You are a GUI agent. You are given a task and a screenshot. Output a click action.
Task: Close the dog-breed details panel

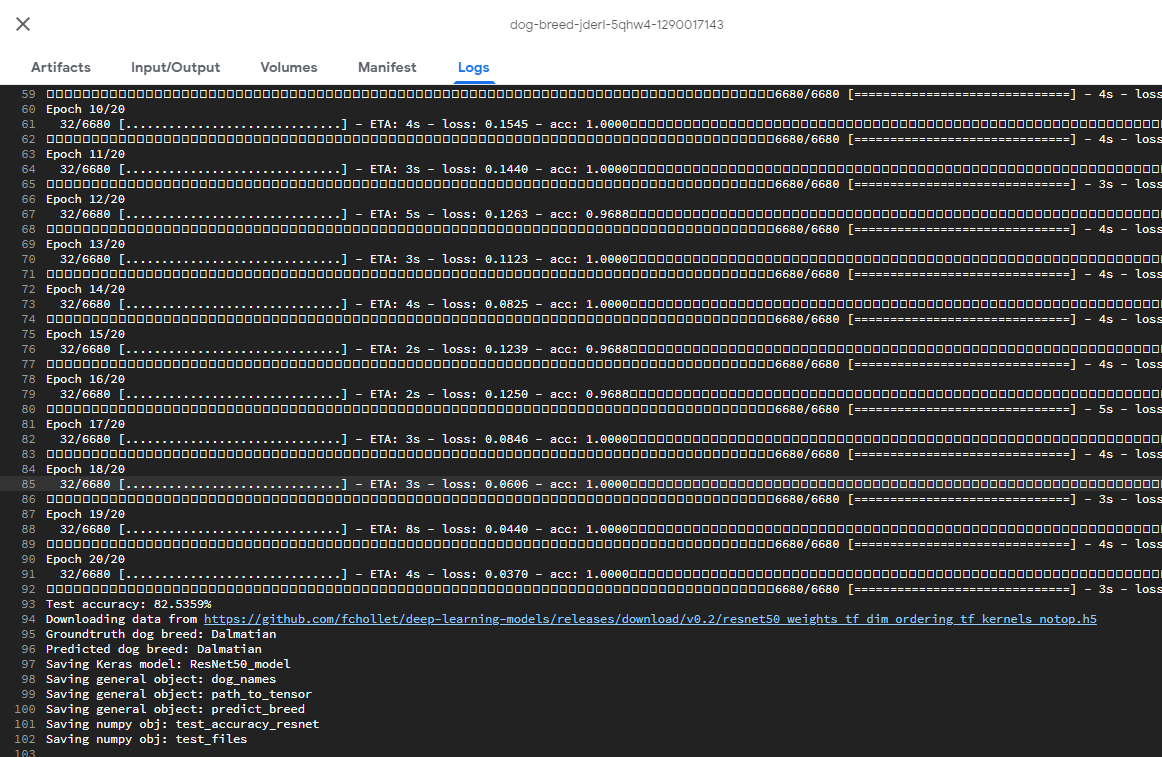[23, 24]
